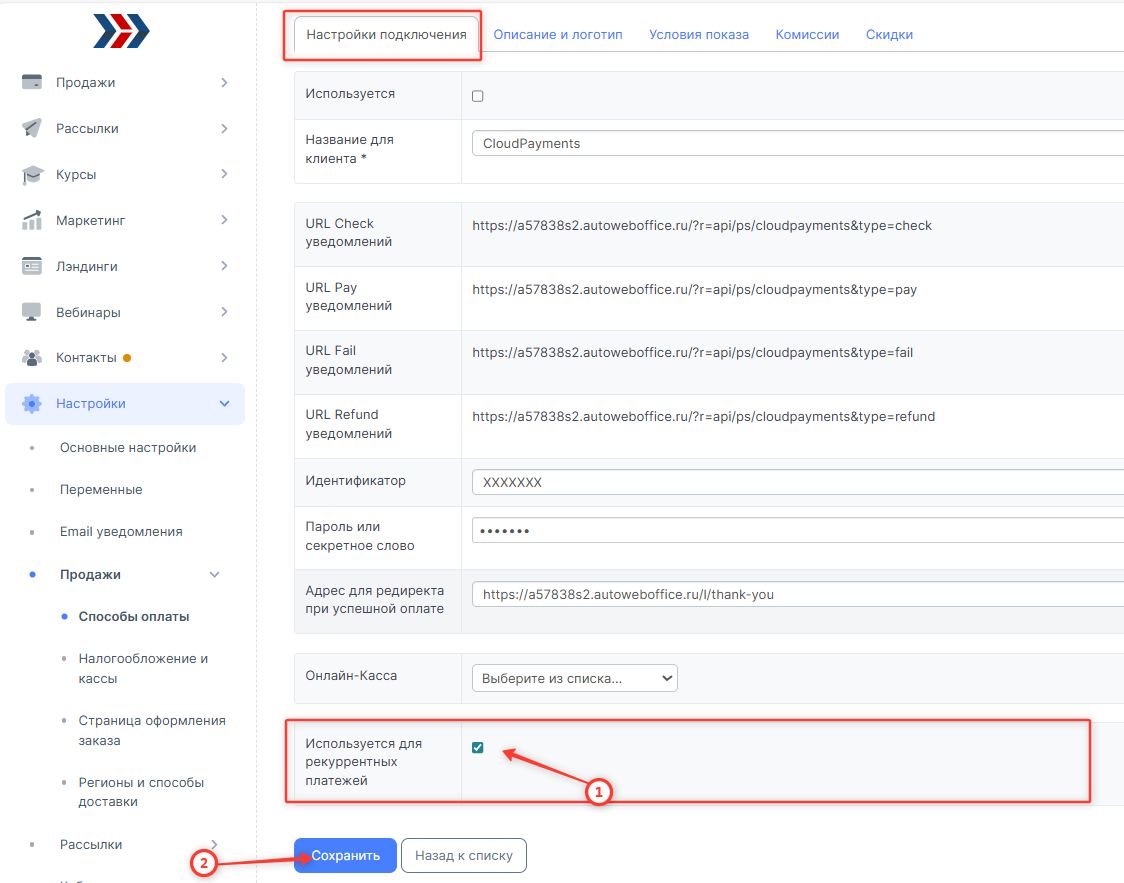Click the people icon beside Контакты
Screen dimensions: 1124x883
pyautogui.click(x=32, y=358)
